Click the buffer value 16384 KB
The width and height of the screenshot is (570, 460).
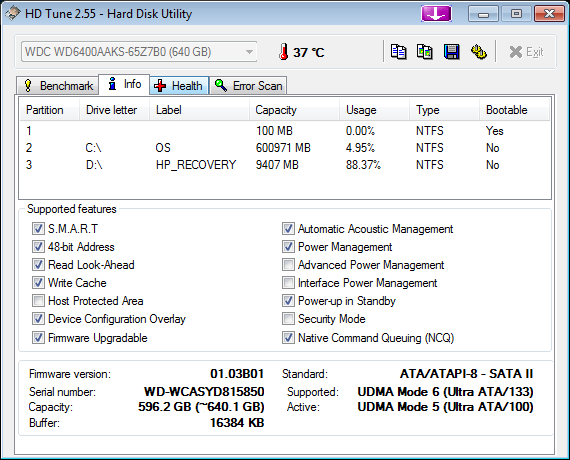[237, 423]
